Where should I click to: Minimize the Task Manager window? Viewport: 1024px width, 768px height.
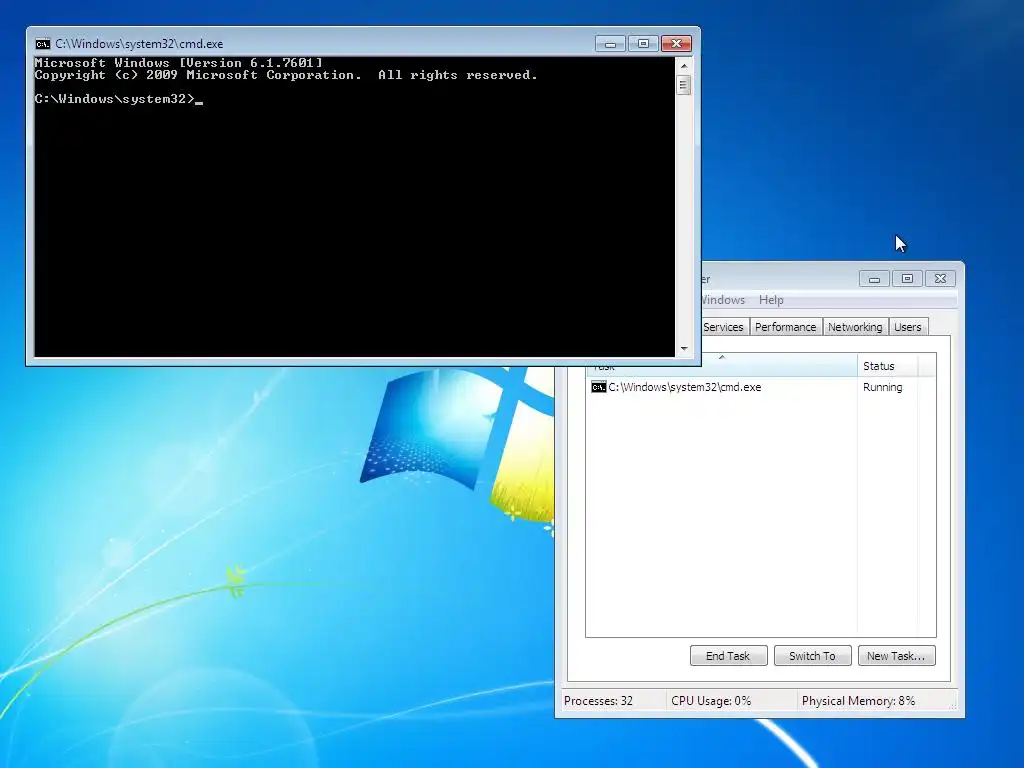point(874,279)
